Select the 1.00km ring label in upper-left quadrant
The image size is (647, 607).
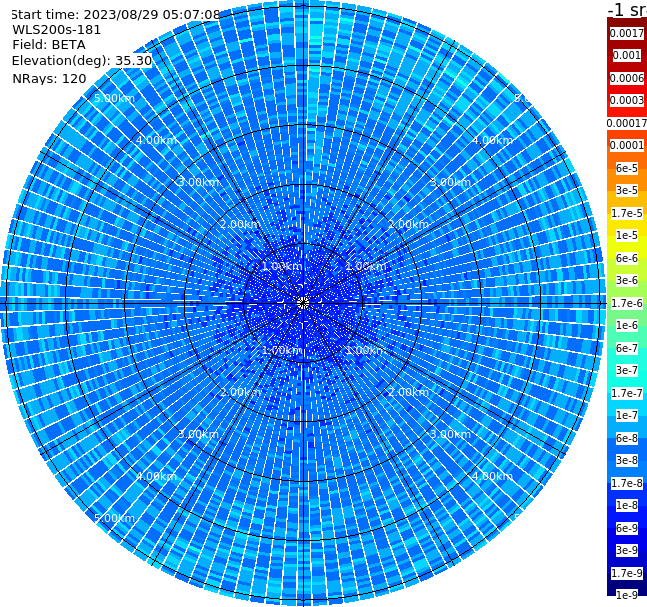coord(282,266)
